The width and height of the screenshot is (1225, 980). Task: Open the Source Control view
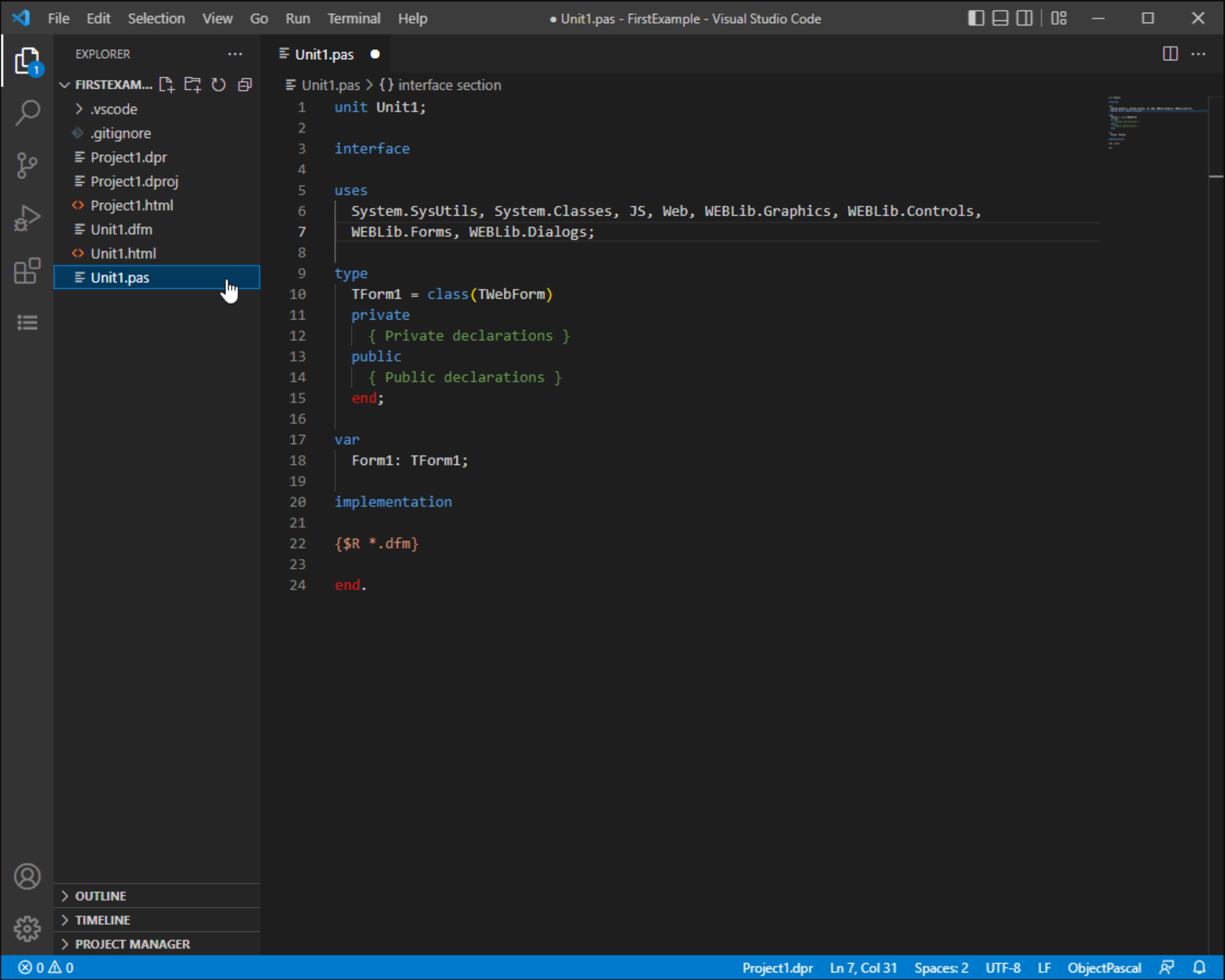click(27, 166)
